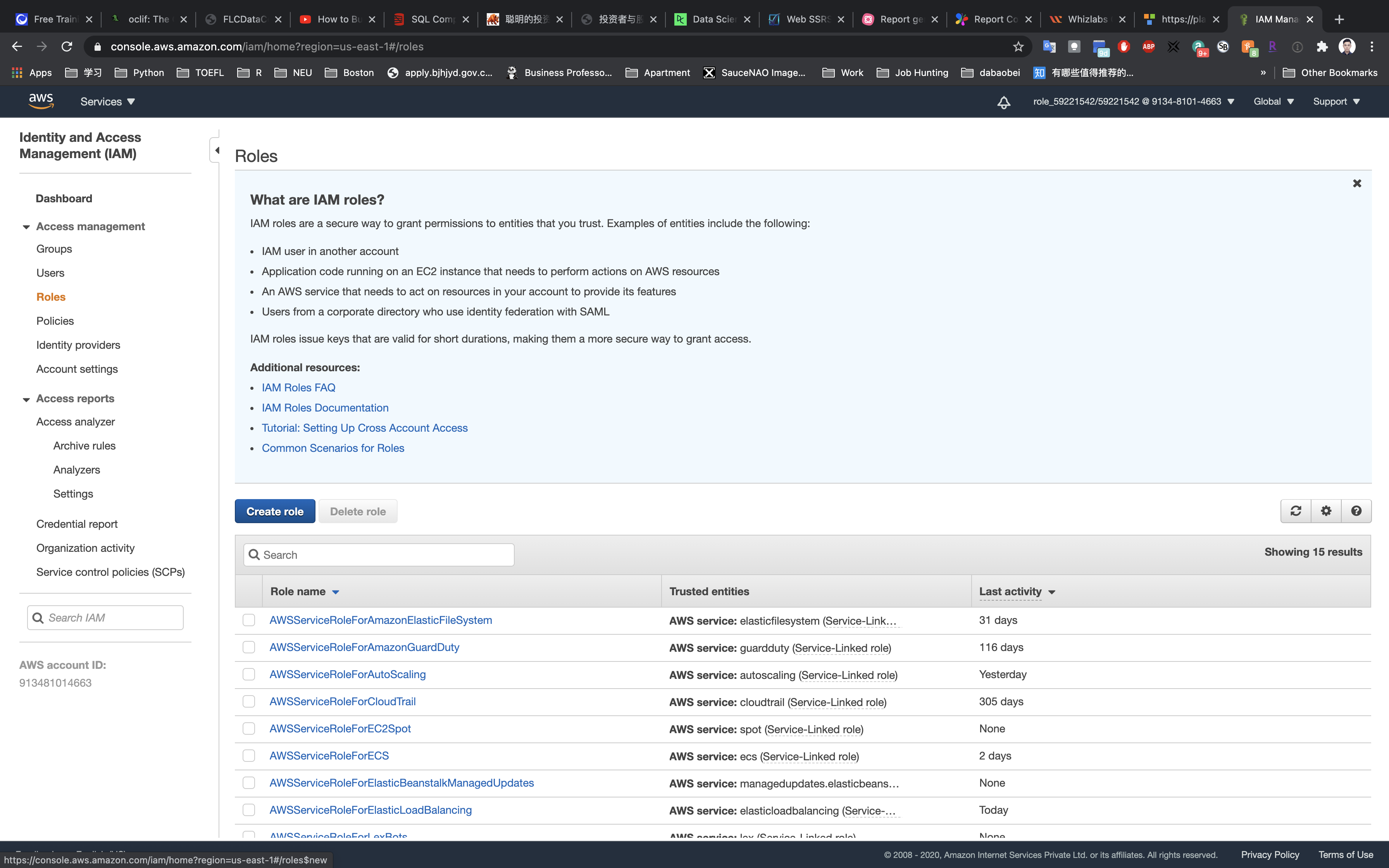The image size is (1389, 868).
Task: Collapse the Access management section
Action: (26, 227)
